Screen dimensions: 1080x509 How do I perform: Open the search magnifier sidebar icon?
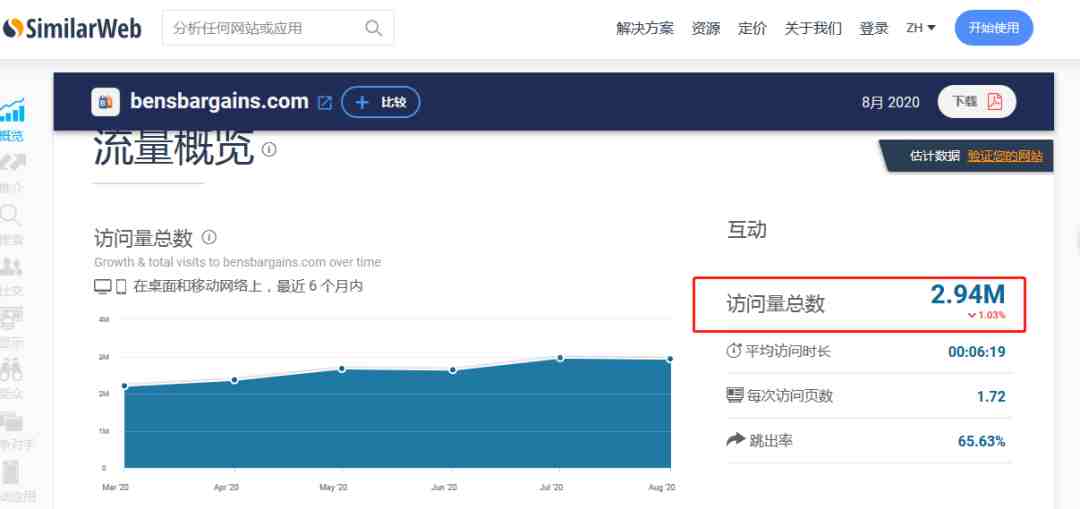10,216
